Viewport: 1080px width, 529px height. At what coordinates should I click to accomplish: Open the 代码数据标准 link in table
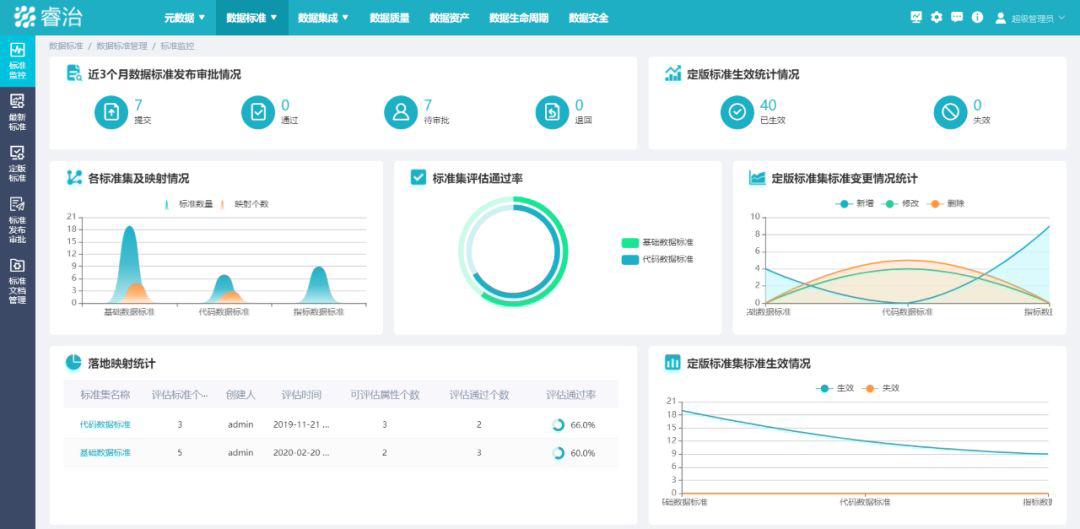105,424
